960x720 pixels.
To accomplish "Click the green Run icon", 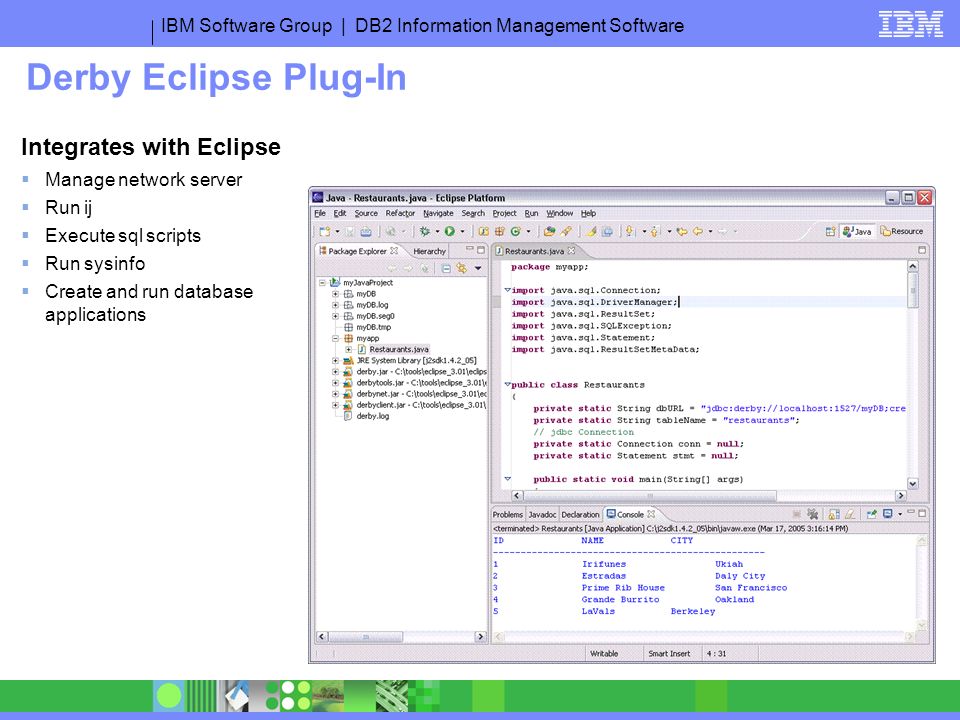I will (x=450, y=231).
